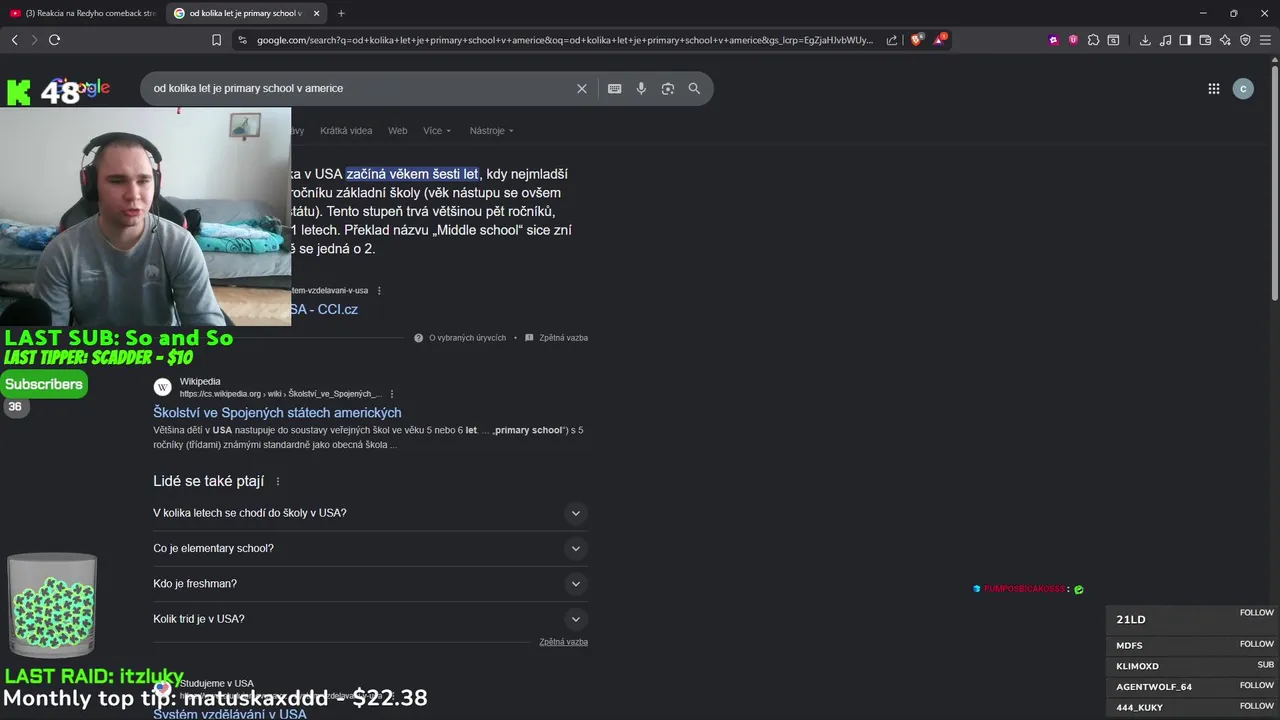Open the Google account avatar
Screen dimensions: 1280x720
point(1243,89)
